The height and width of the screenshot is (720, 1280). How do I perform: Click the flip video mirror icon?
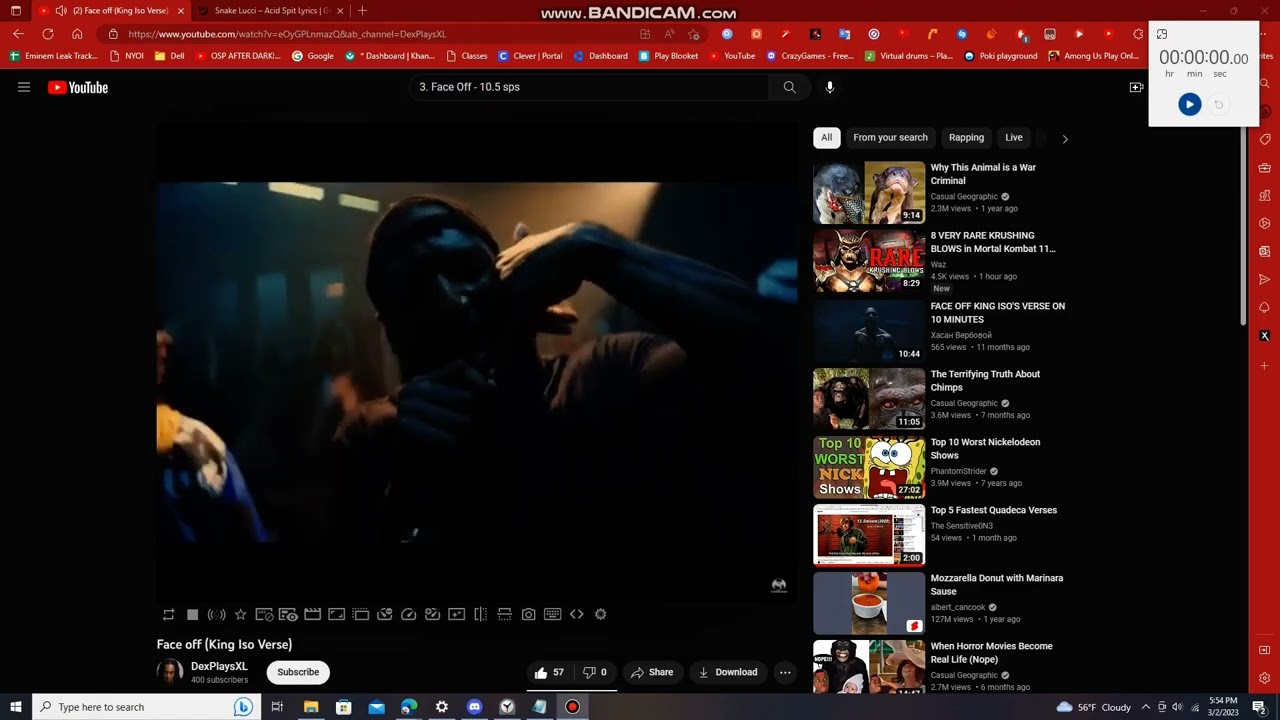click(480, 614)
